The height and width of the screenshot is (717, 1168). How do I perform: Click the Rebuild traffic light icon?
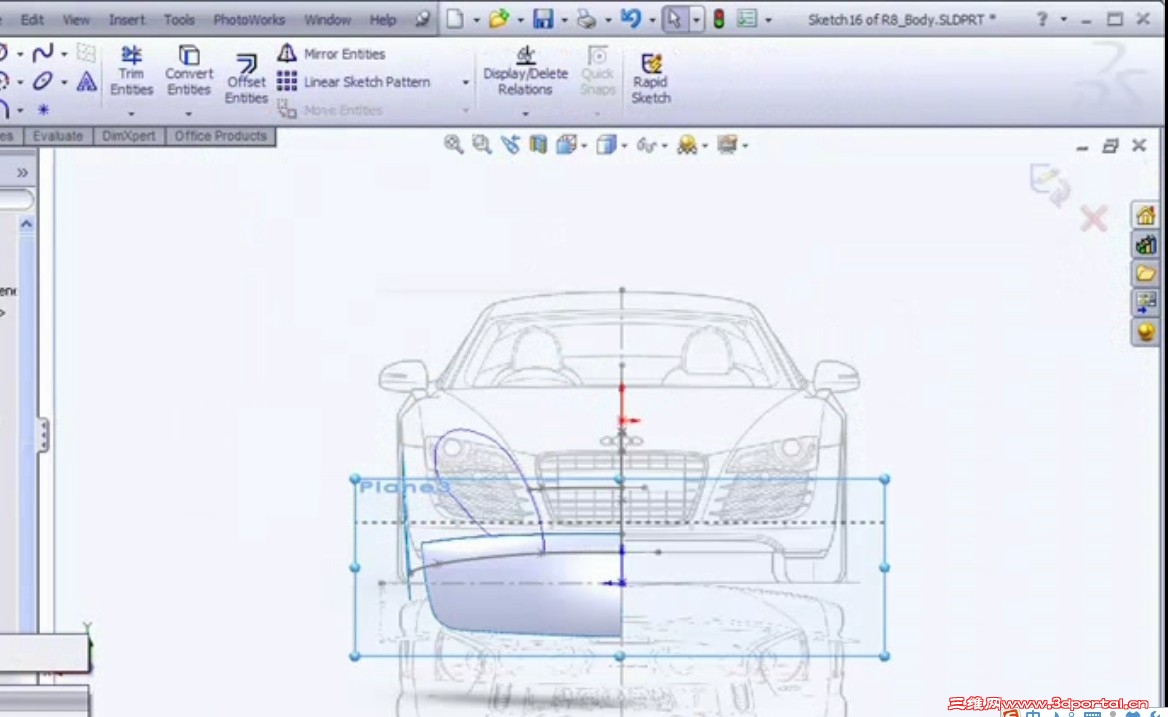click(719, 19)
